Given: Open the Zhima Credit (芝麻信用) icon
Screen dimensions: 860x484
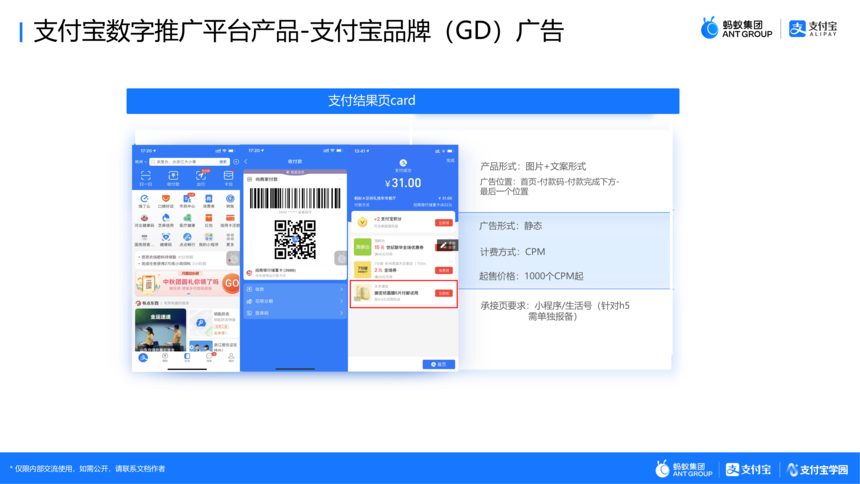Looking at the screenshot, I should (x=166, y=218).
